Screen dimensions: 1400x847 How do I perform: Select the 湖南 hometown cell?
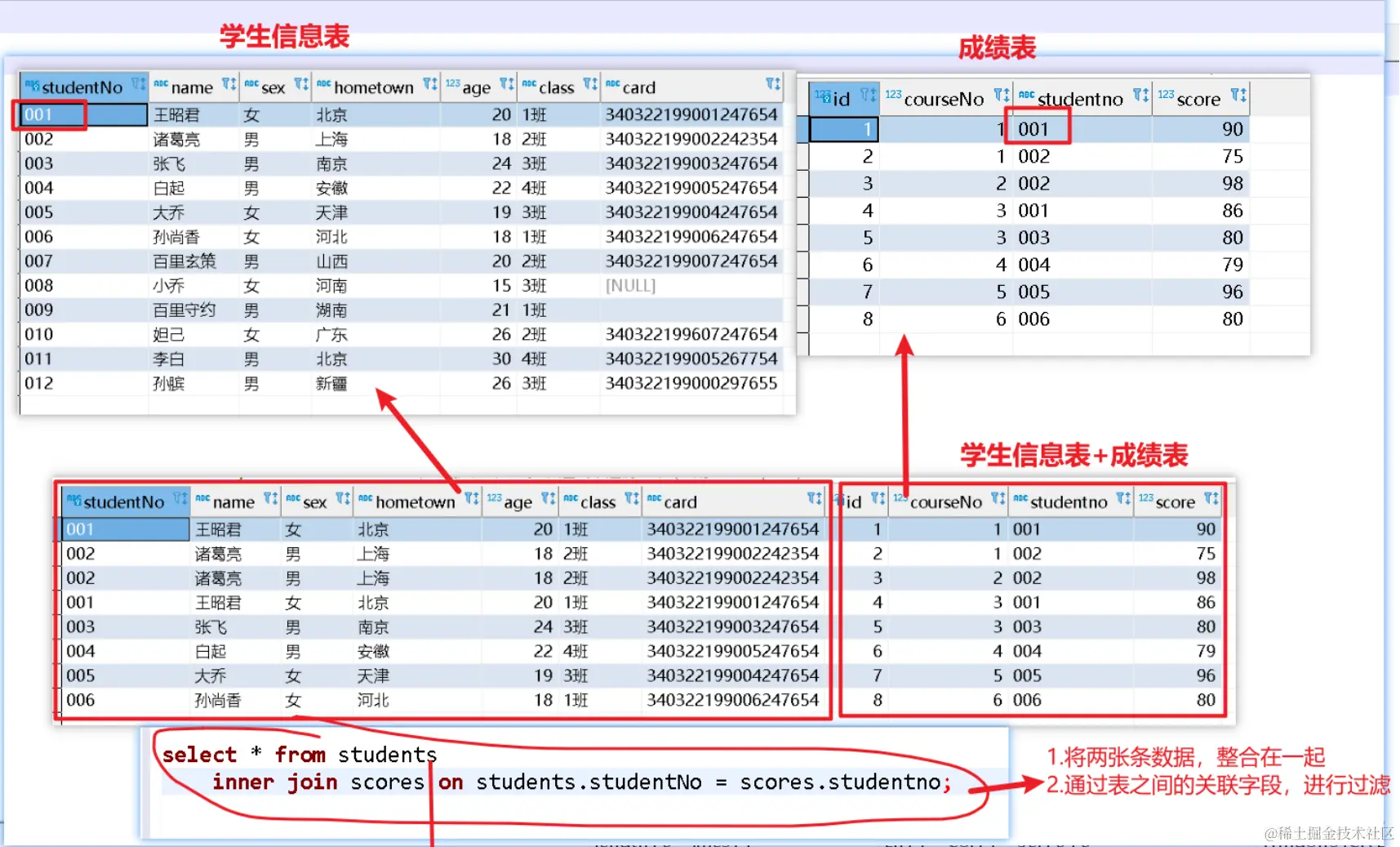(331, 310)
